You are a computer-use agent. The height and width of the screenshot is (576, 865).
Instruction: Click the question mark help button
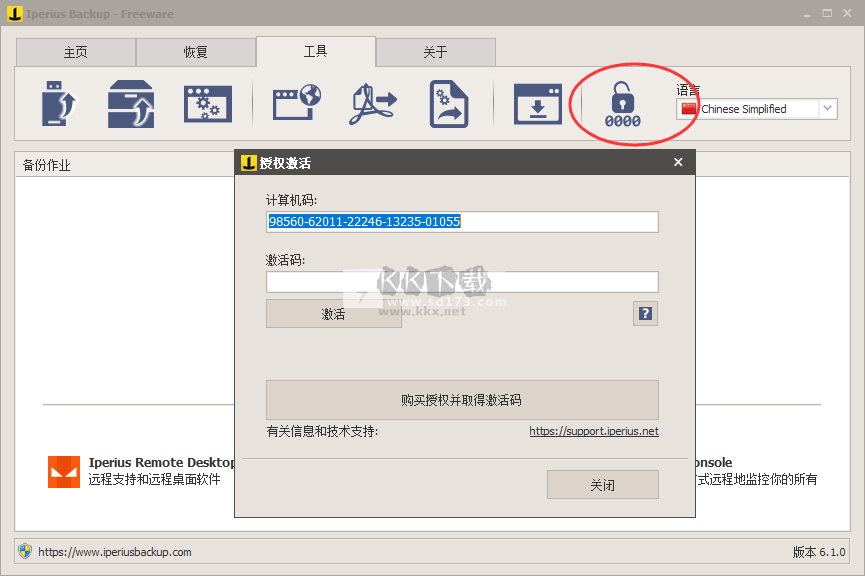tap(645, 313)
